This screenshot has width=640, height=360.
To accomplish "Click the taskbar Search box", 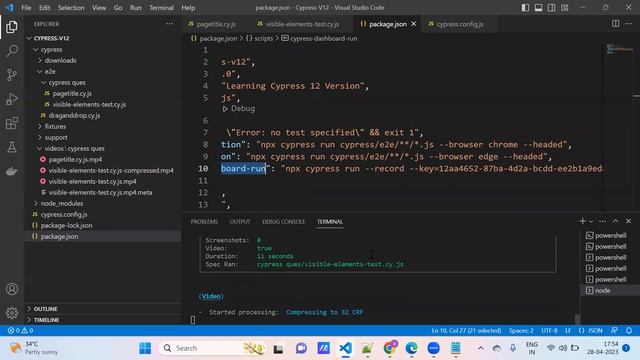I will pyautogui.click(x=212, y=348).
